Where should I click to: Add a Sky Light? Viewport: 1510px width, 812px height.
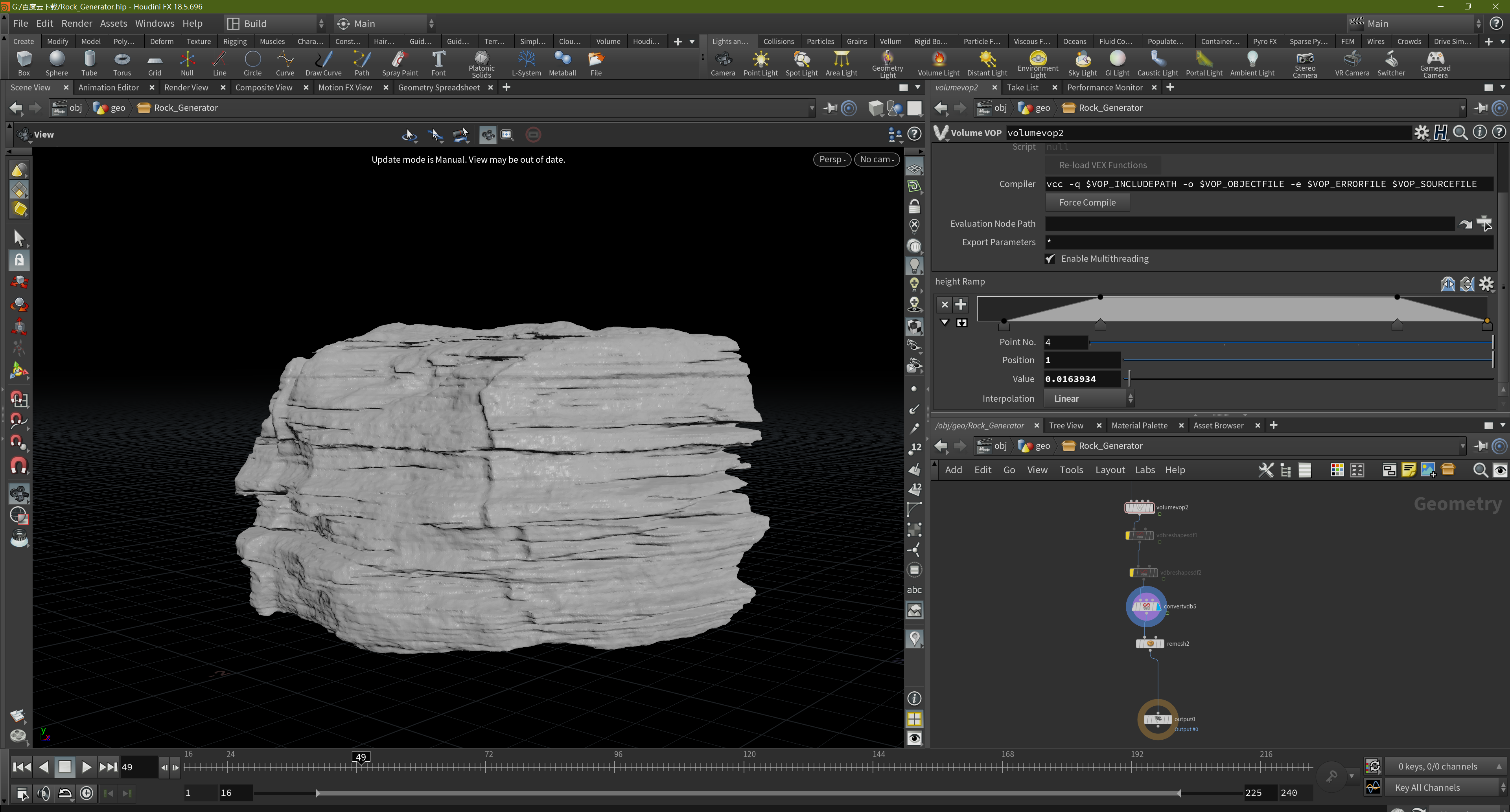pos(1082,63)
